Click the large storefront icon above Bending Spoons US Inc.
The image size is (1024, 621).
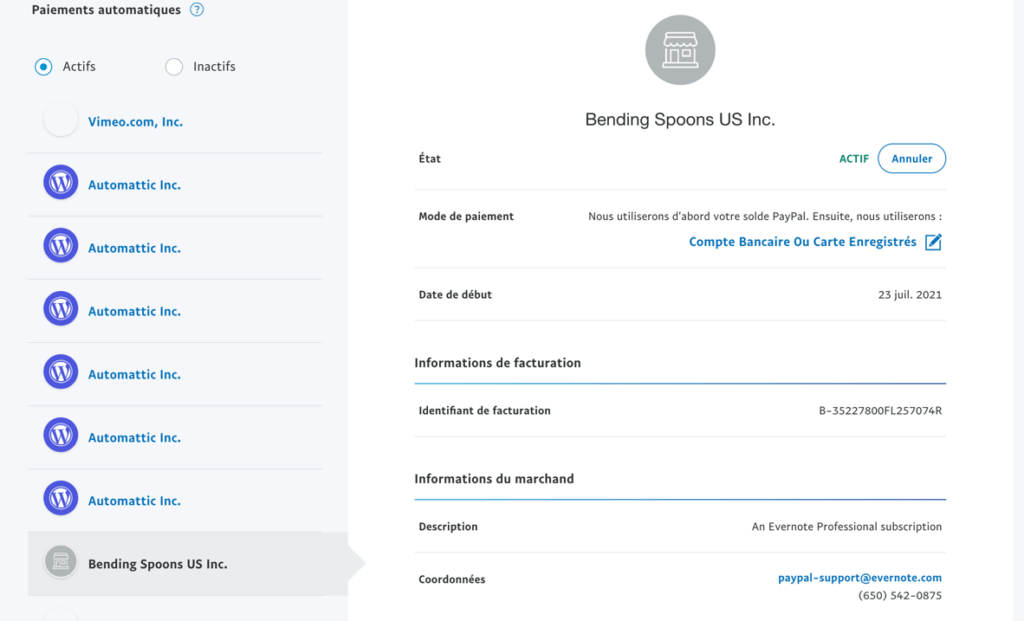(x=680, y=49)
